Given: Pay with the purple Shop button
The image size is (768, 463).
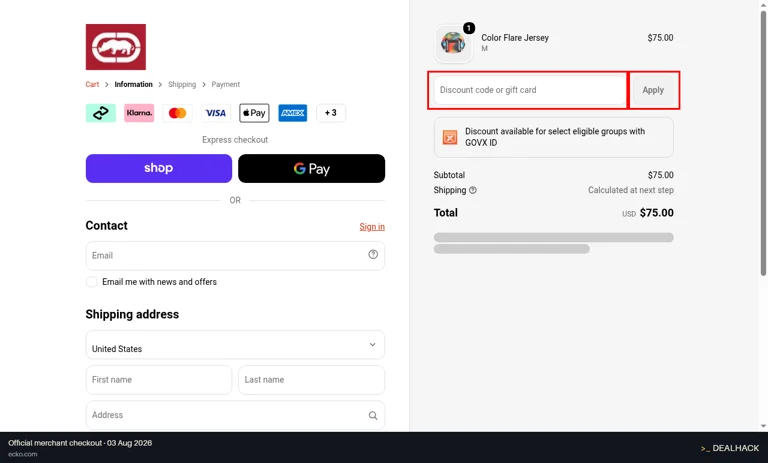Looking at the screenshot, I should pos(159,169).
